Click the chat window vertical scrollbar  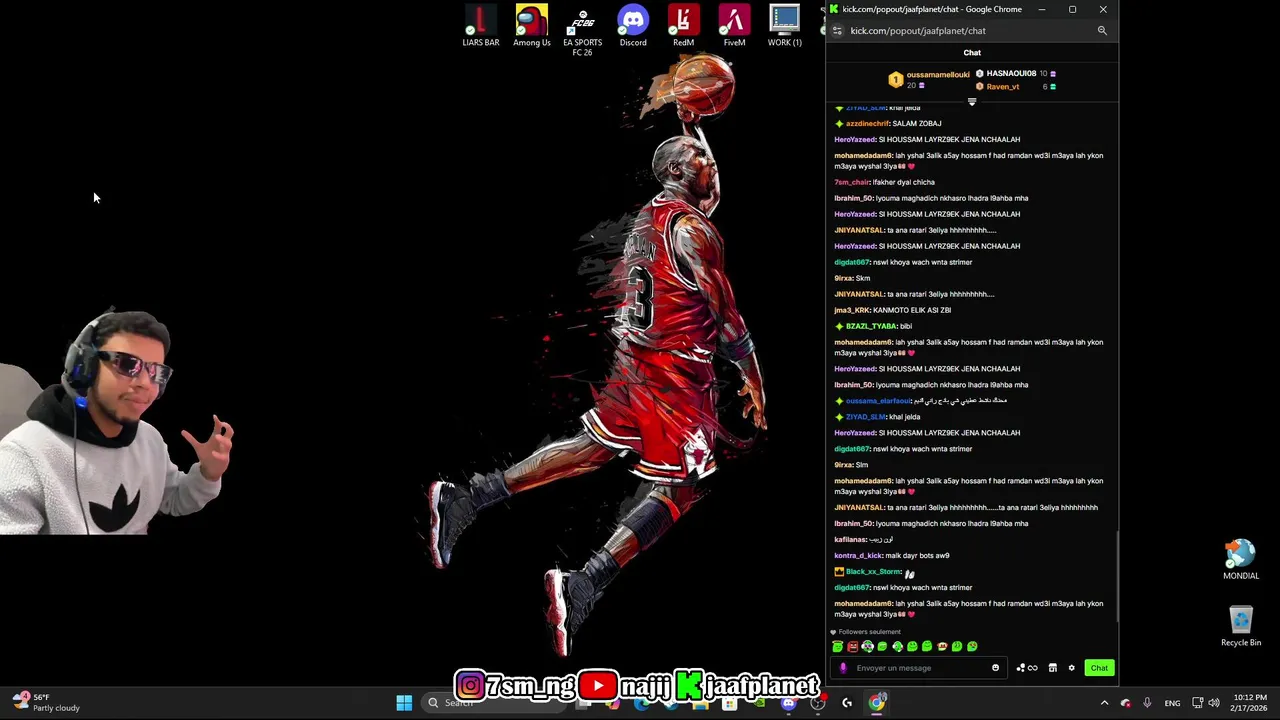(x=1118, y=577)
